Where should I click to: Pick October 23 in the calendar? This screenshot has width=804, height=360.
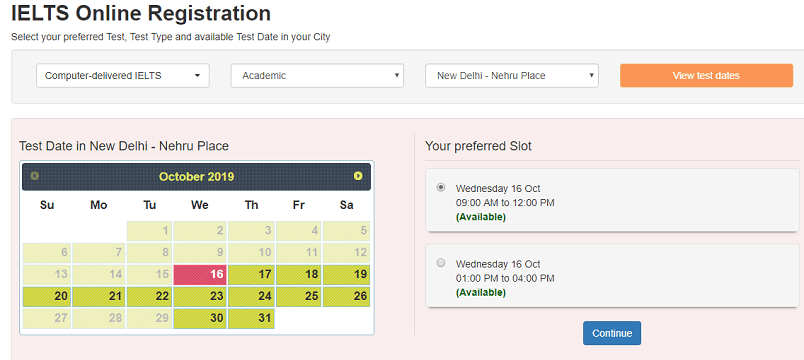pyautogui.click(x=200, y=297)
